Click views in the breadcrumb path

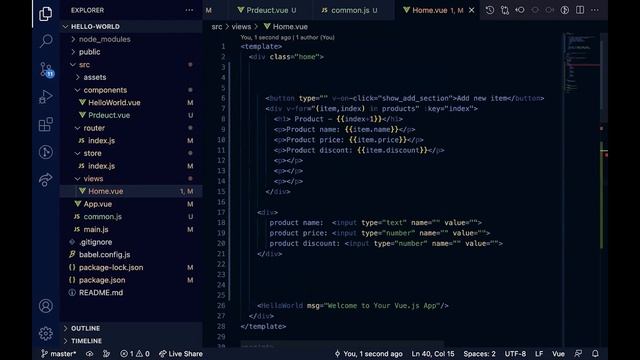pyautogui.click(x=241, y=27)
